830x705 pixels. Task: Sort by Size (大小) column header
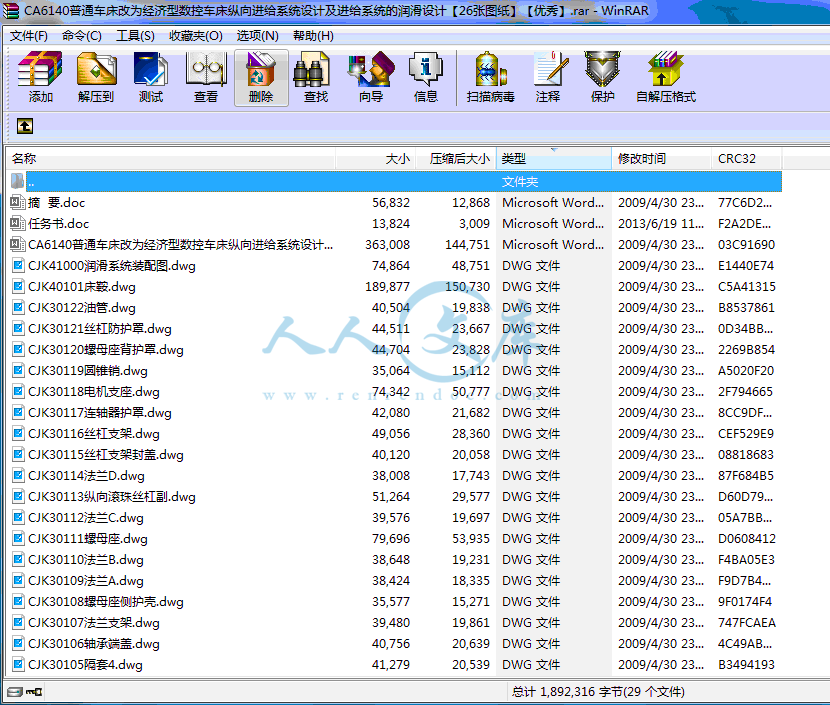[376, 158]
